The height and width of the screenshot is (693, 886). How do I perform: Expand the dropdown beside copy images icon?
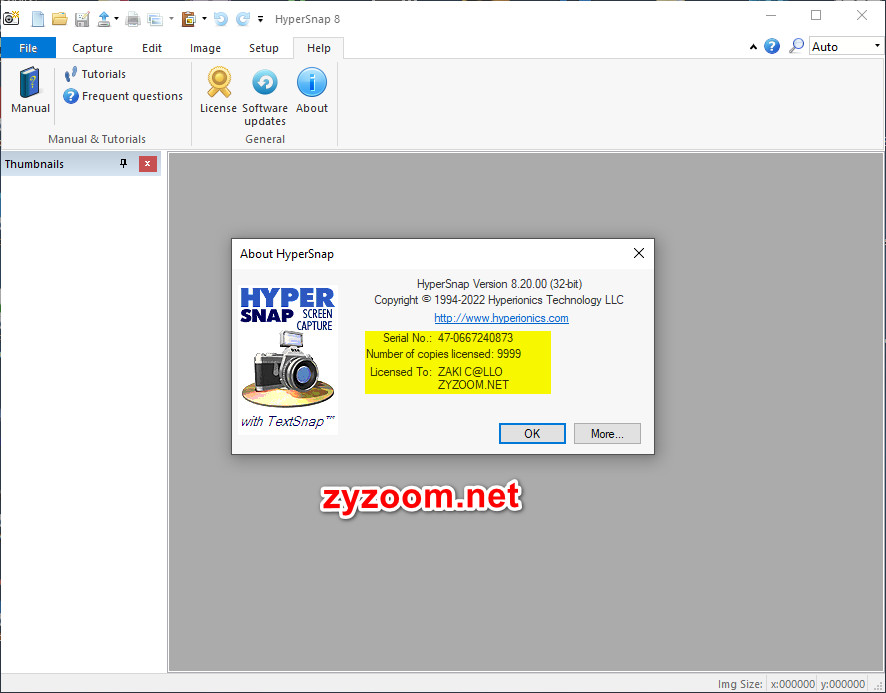[x=171, y=19]
